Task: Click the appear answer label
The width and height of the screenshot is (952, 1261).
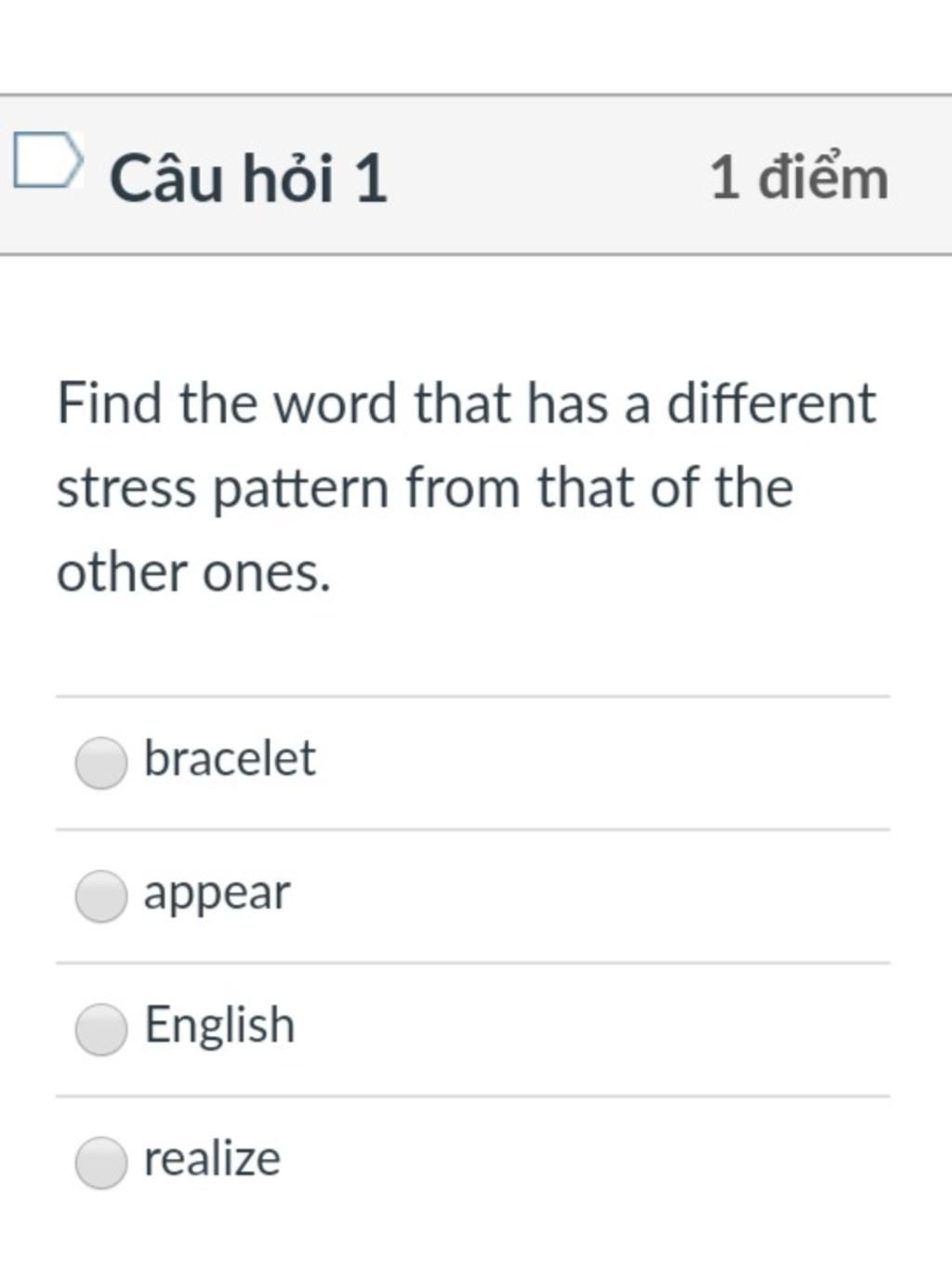Action: pyautogui.click(x=217, y=895)
